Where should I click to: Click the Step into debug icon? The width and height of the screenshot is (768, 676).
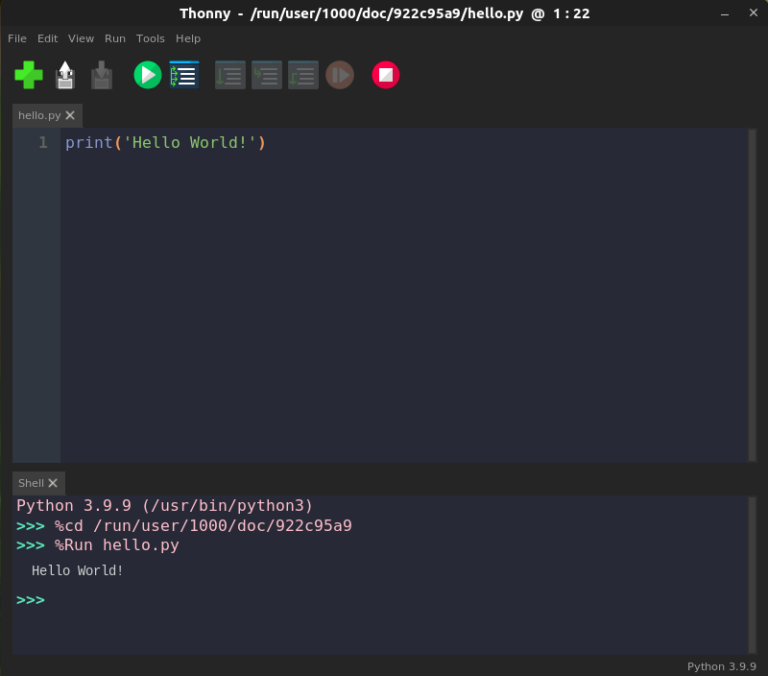click(x=267, y=75)
